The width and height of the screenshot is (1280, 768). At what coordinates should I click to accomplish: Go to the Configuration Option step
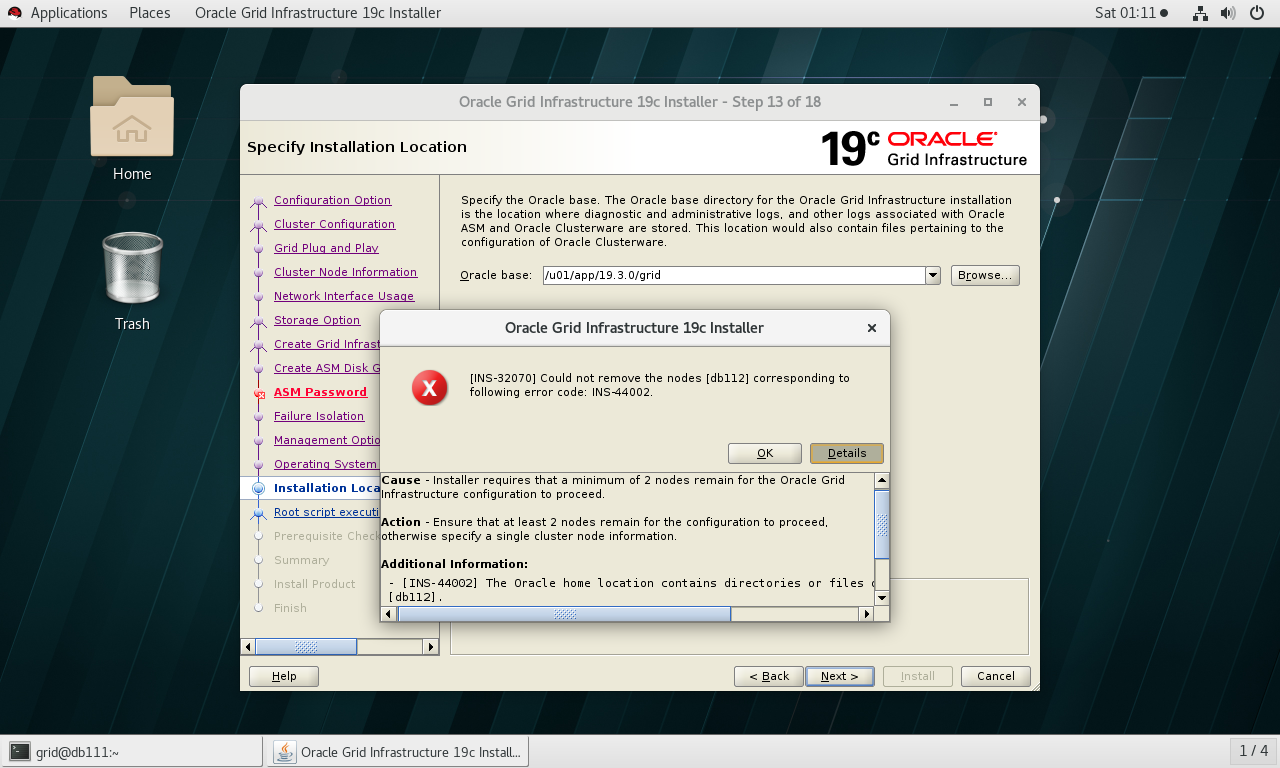(333, 200)
